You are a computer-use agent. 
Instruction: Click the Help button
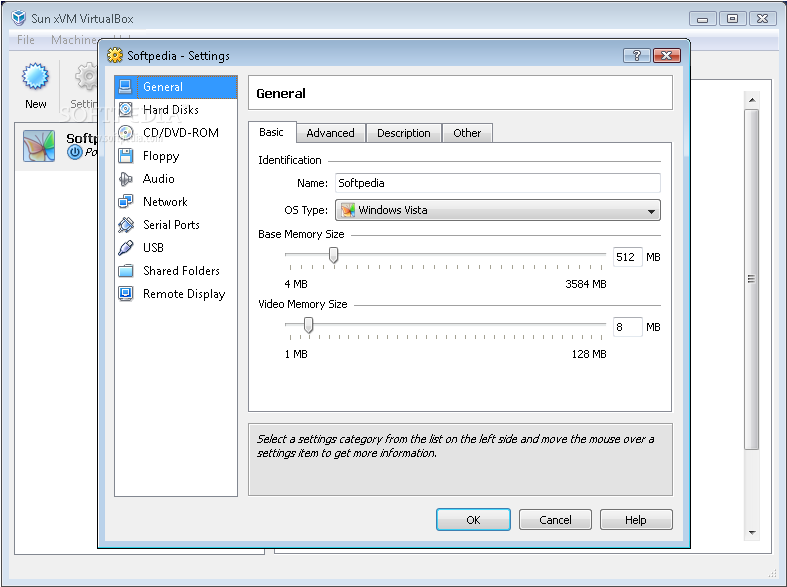pyautogui.click(x=635, y=520)
